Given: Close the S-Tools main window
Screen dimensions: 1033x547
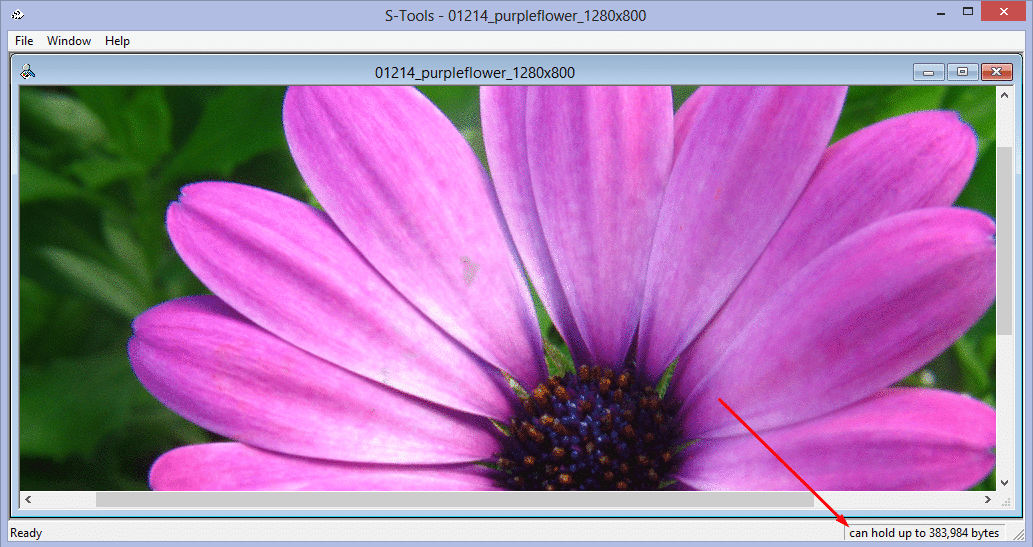Looking at the screenshot, I should click(x=1003, y=11).
